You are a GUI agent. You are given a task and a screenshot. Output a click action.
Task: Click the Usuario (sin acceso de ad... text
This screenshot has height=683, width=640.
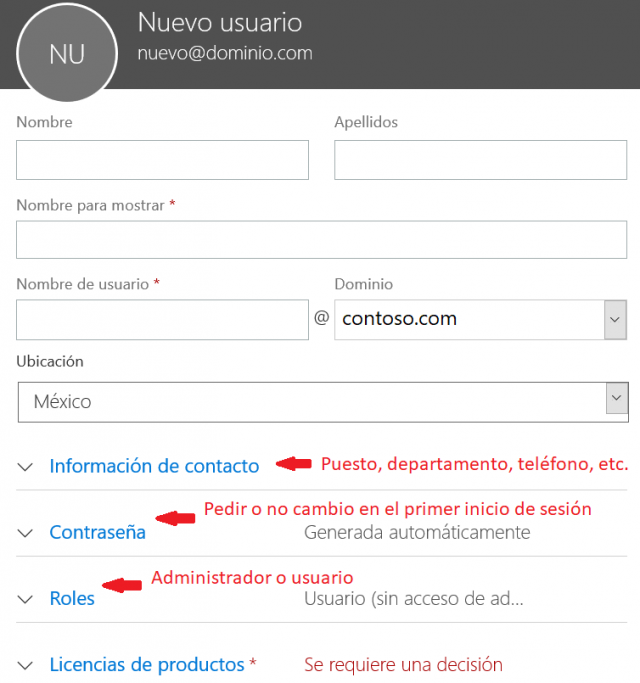(414, 598)
